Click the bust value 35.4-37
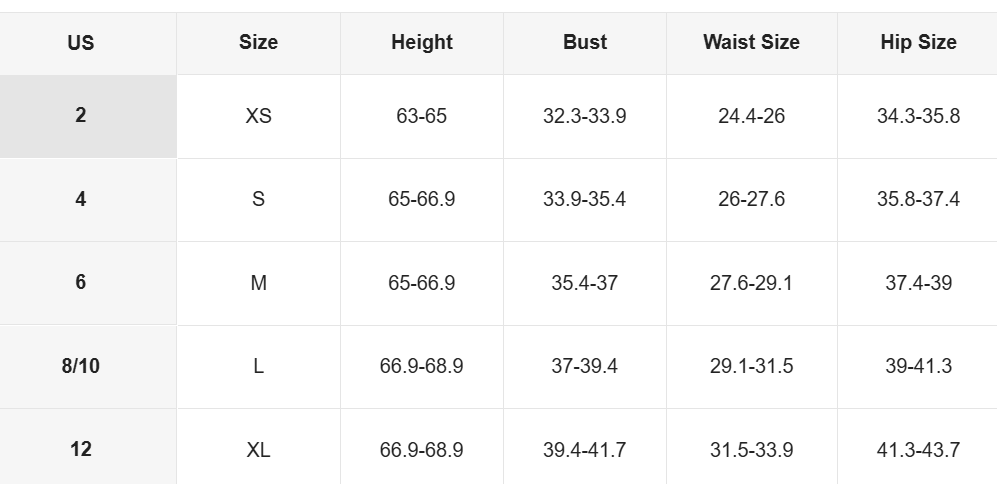This screenshot has height=496, width=997. [585, 283]
